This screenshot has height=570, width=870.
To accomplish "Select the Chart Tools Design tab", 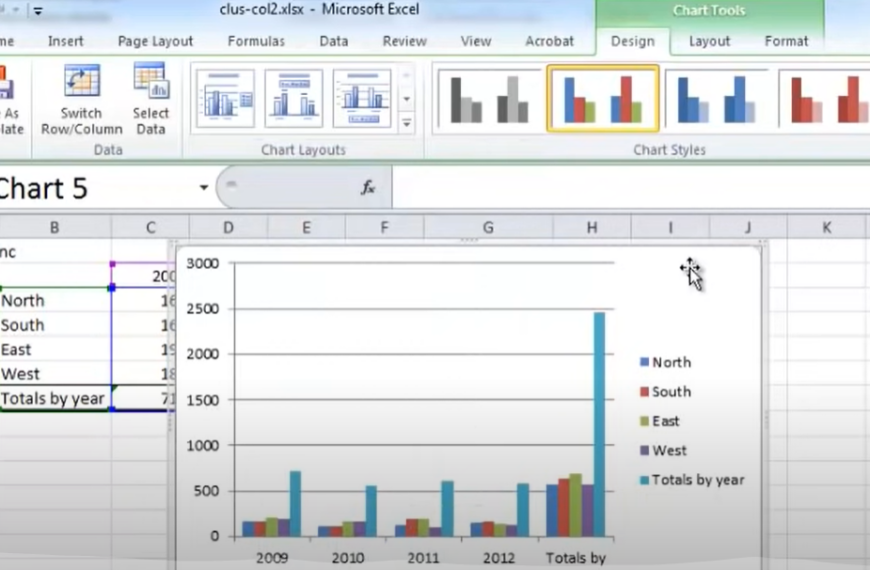I will pos(633,41).
